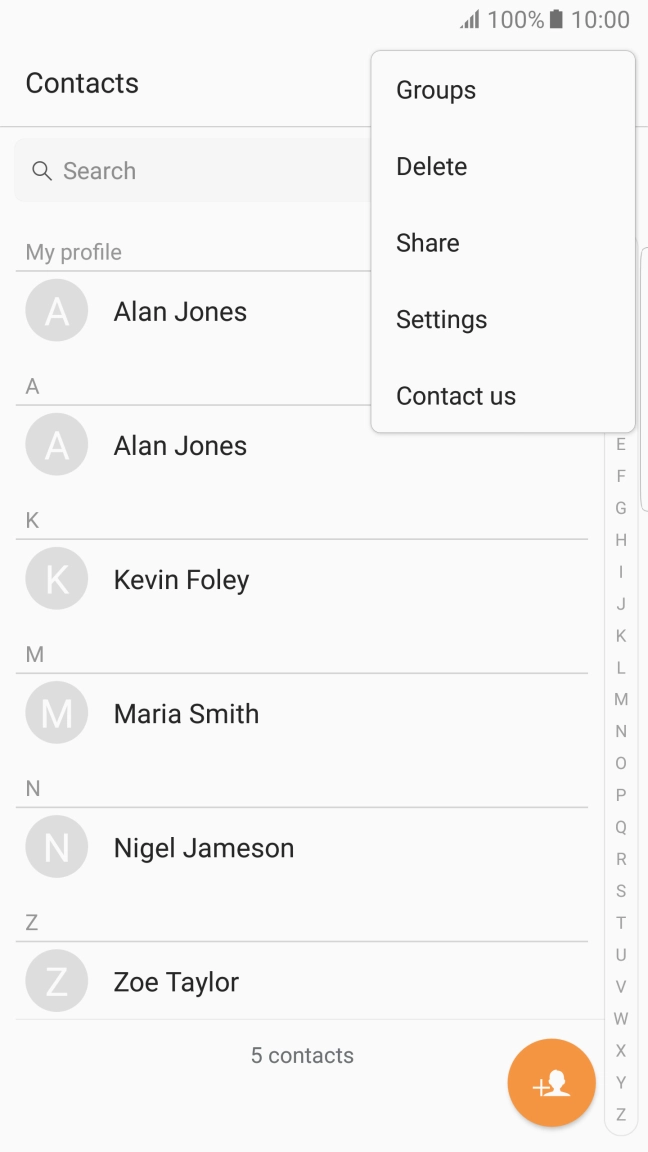The image size is (648, 1152).
Task: Jump to letter Z in alphabet index
Action: 620,1114
